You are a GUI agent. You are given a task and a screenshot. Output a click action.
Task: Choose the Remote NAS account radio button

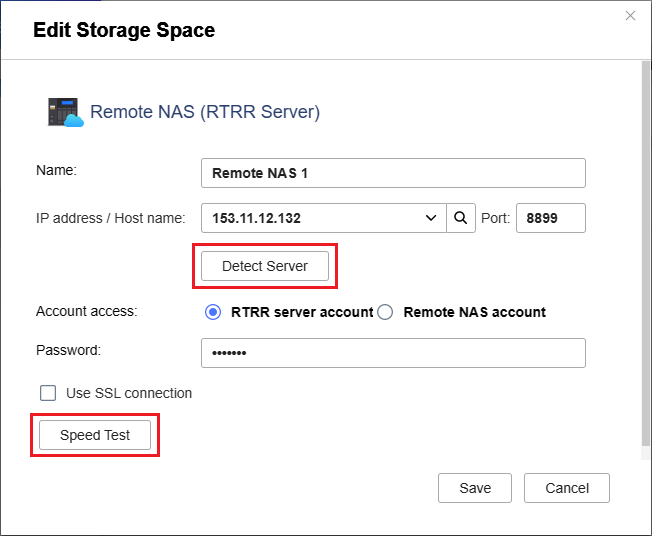click(x=385, y=312)
